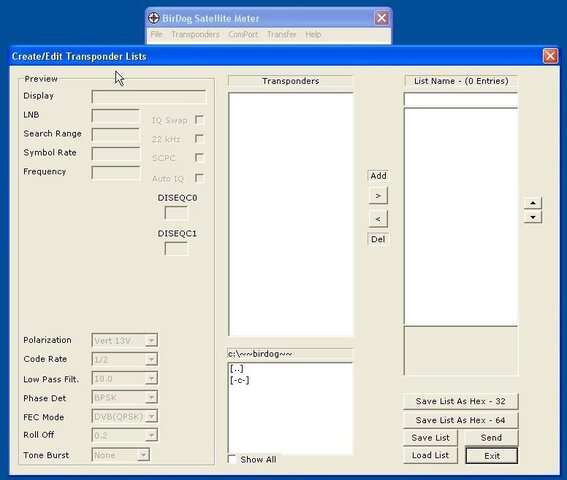The image size is (567, 480).
Task: Click Save List As Hex - 32
Action: pyautogui.click(x=460, y=401)
